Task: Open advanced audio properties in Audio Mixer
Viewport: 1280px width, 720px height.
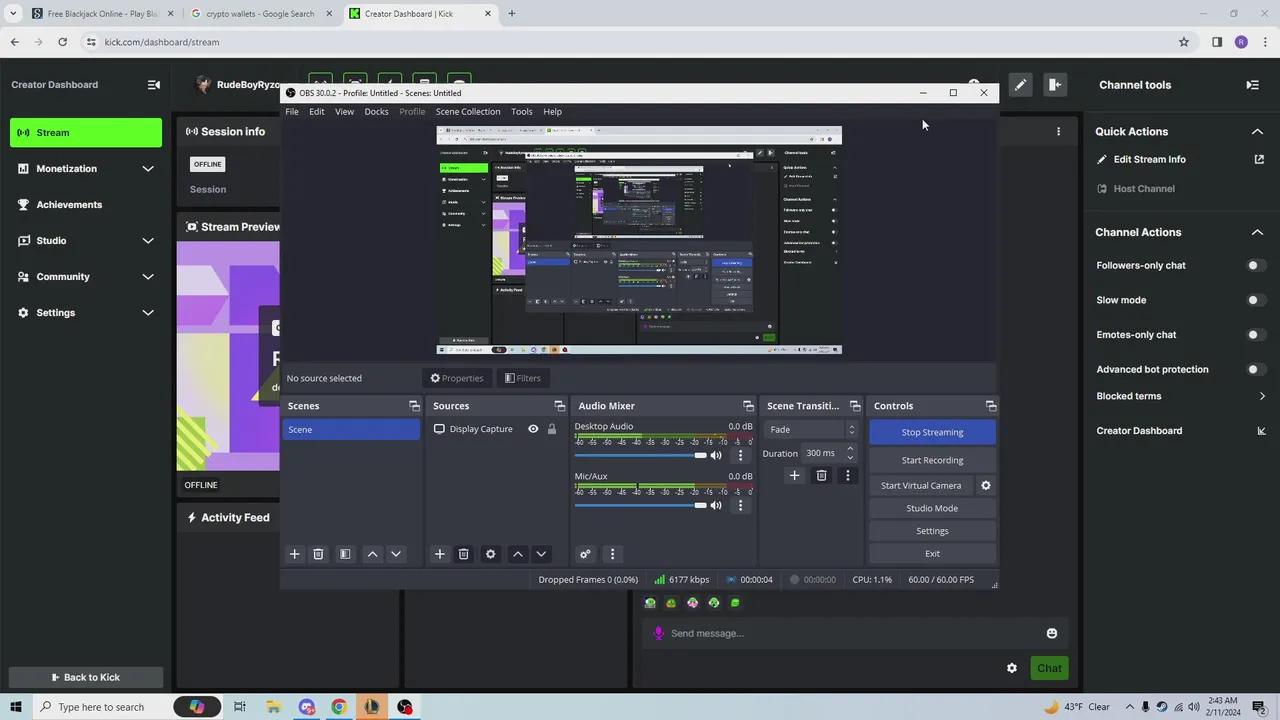Action: (x=585, y=554)
